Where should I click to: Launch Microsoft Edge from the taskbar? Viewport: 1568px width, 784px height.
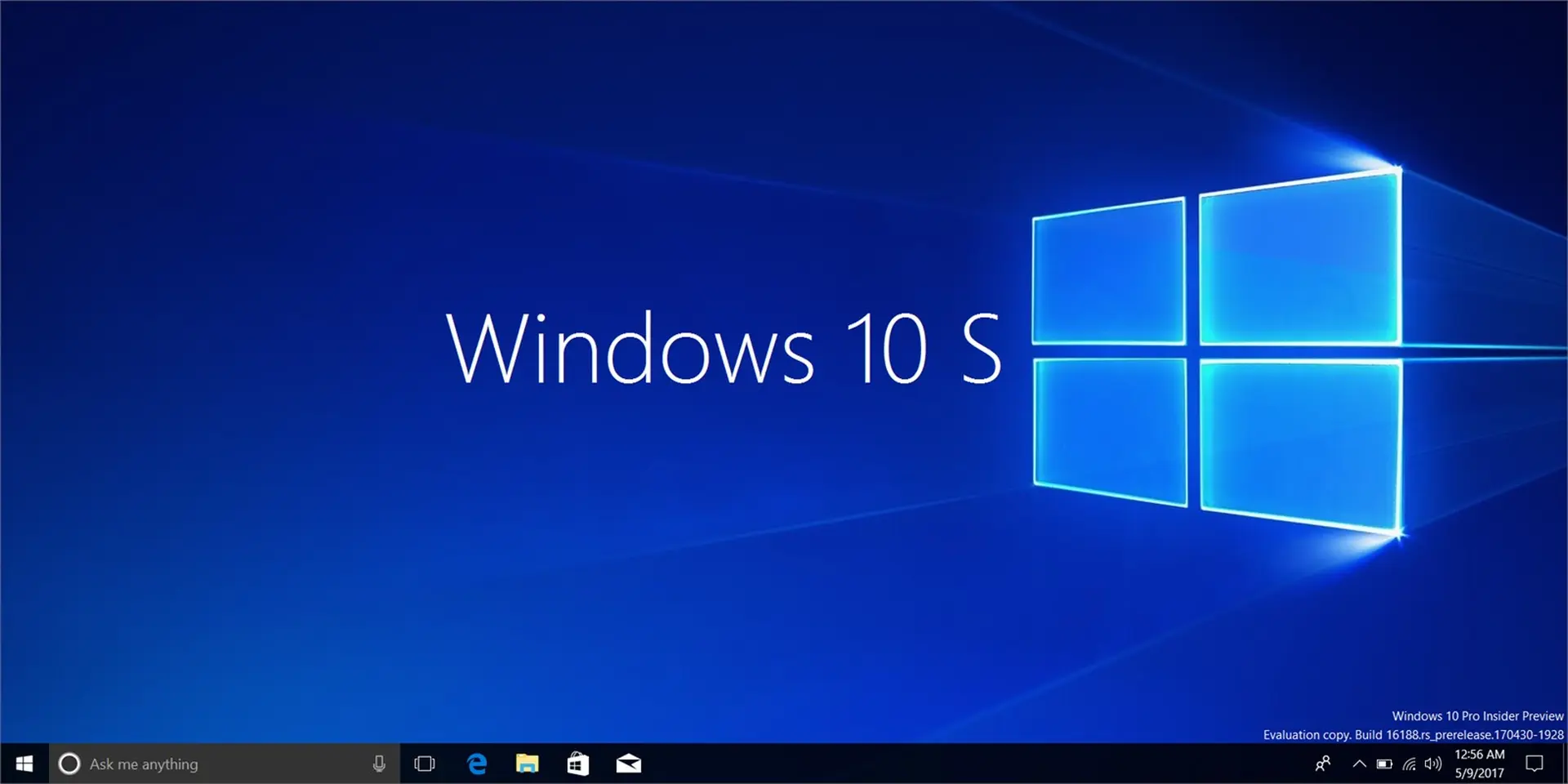tap(477, 764)
